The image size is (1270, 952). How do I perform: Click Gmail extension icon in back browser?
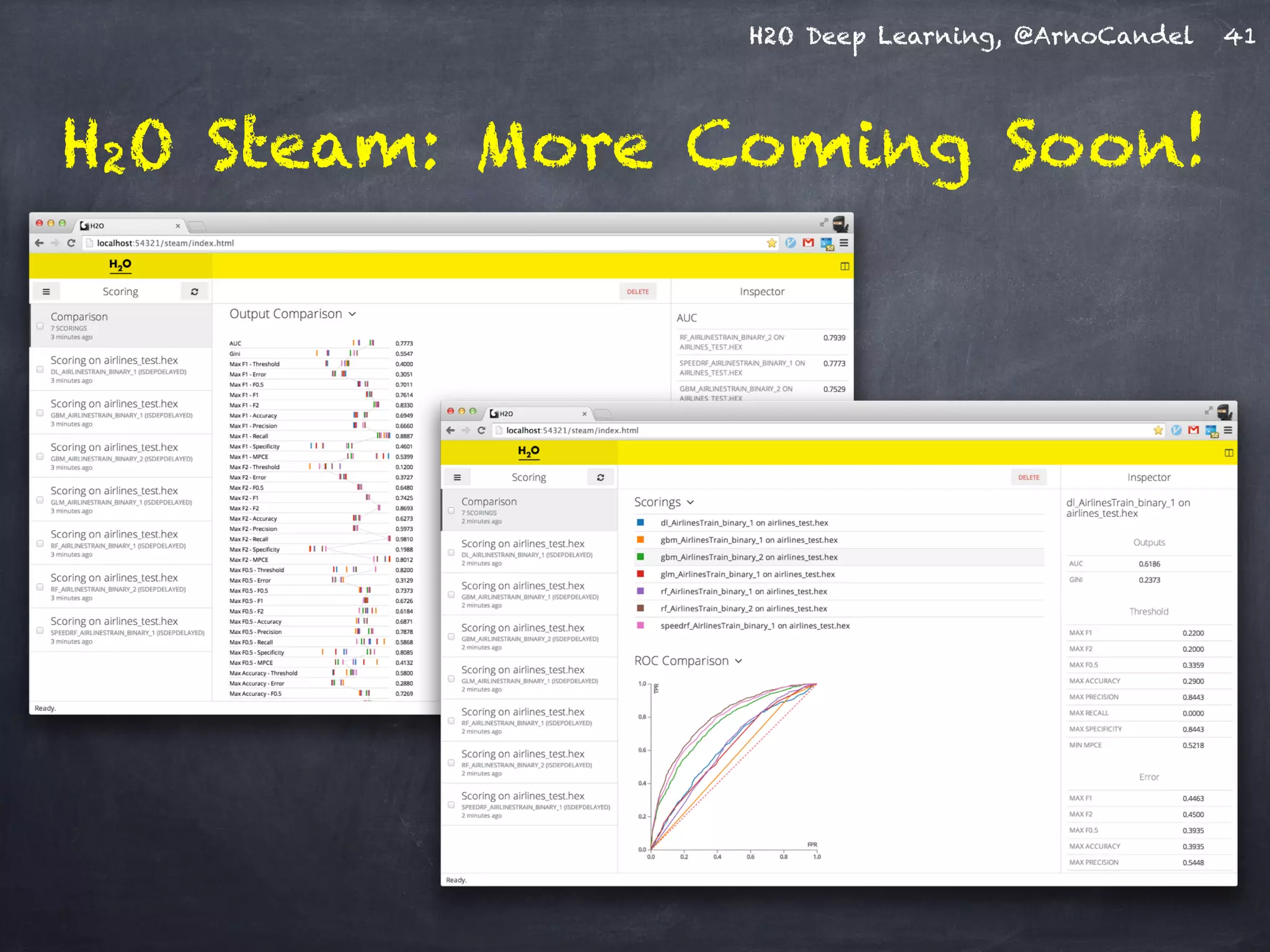point(808,243)
